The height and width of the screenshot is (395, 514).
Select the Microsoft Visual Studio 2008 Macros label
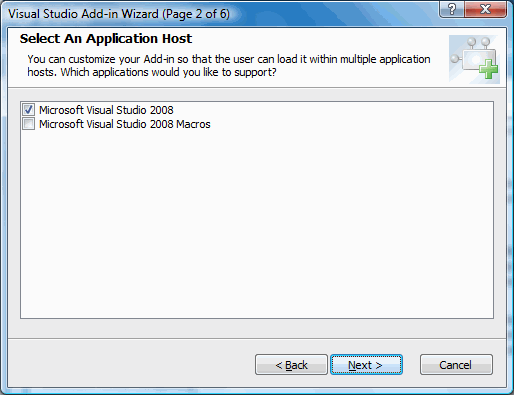coord(125,124)
